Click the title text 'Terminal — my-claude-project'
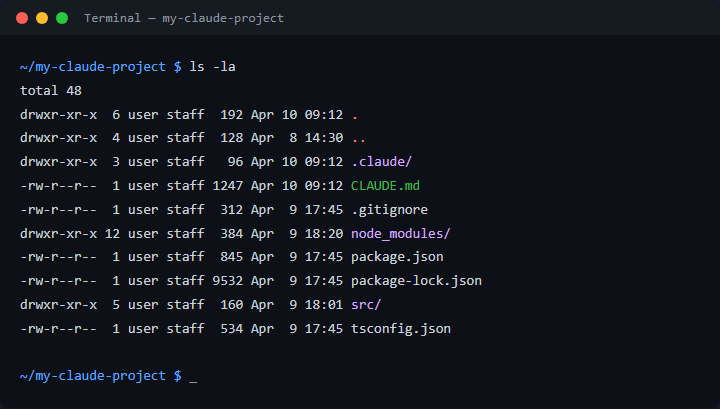 click(x=184, y=18)
